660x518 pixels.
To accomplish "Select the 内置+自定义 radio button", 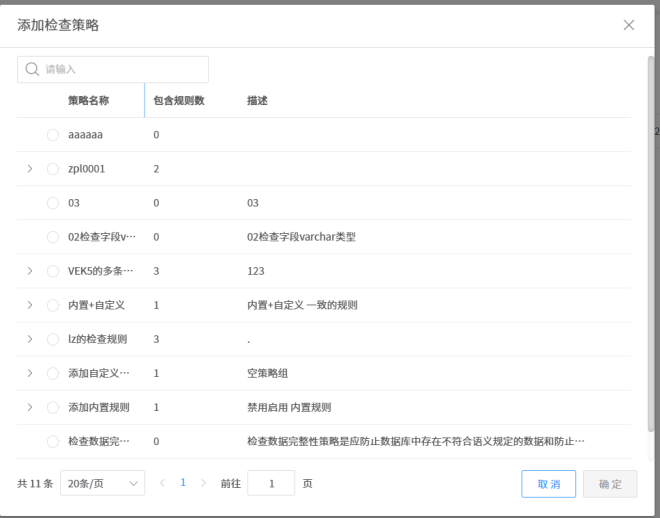I will coord(53,305).
